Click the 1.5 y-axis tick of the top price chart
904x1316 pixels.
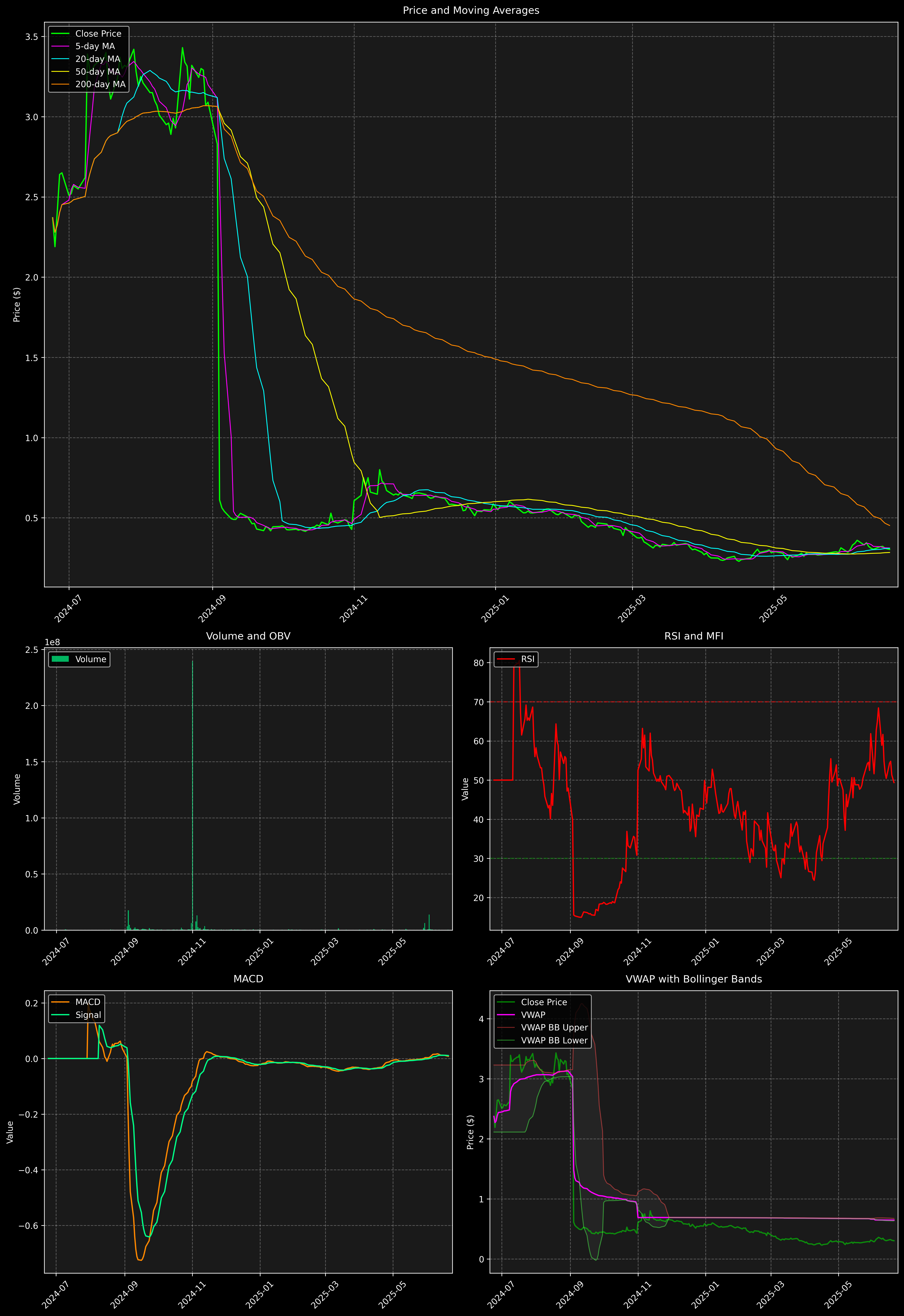(32, 357)
